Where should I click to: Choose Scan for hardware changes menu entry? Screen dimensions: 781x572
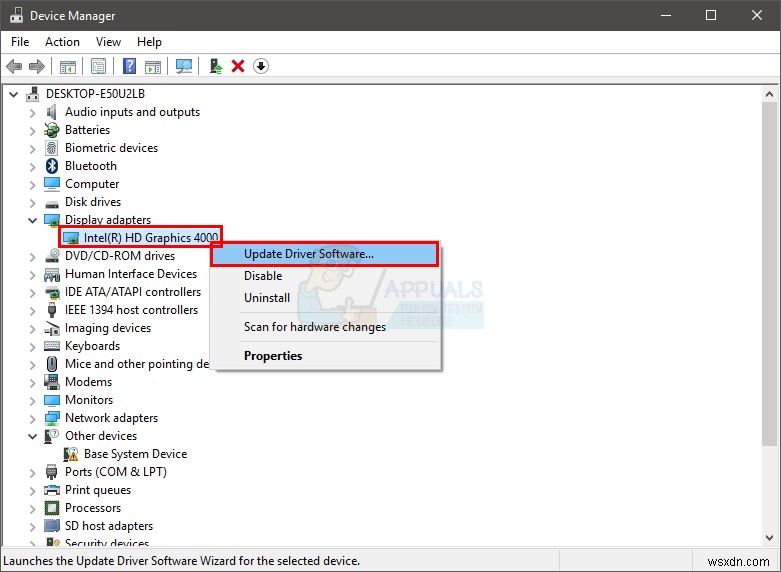[325, 327]
